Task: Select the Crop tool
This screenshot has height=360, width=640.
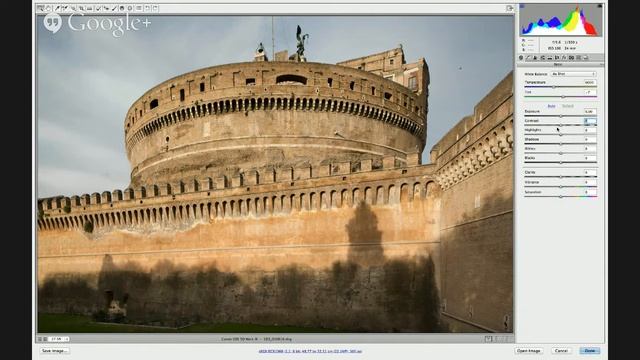Action: (81, 8)
